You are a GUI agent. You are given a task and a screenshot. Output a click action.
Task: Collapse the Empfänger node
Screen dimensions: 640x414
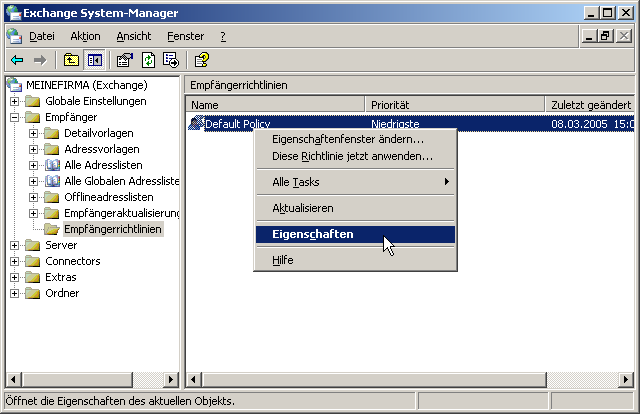coord(14,117)
